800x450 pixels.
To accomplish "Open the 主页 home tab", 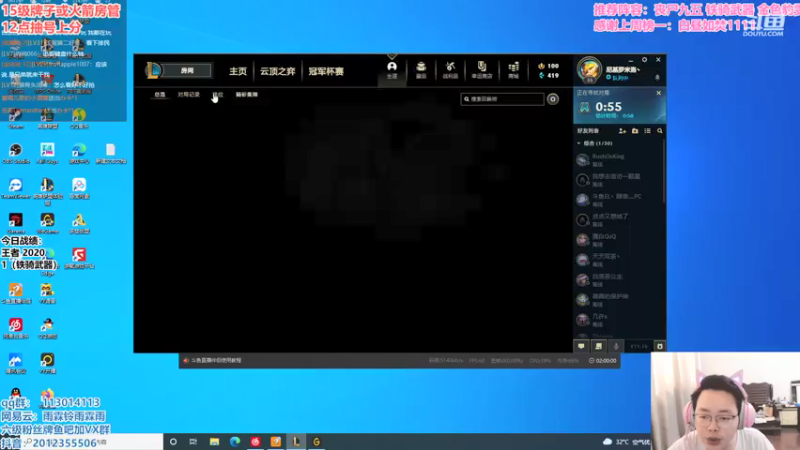I will coord(238,71).
